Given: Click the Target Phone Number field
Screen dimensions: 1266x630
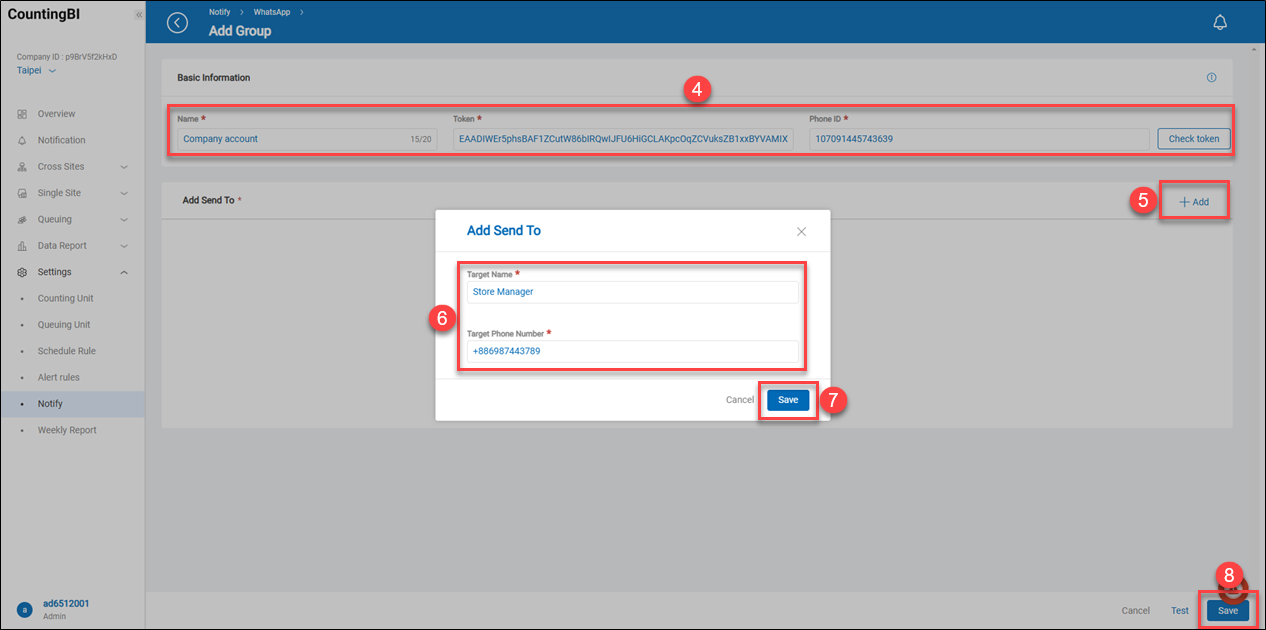Looking at the screenshot, I should pos(632,352).
